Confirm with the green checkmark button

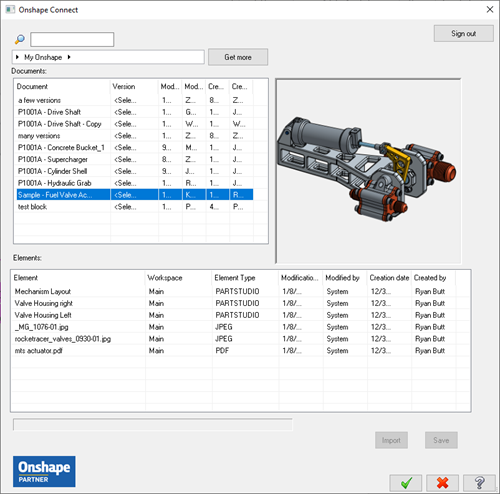tap(406, 483)
